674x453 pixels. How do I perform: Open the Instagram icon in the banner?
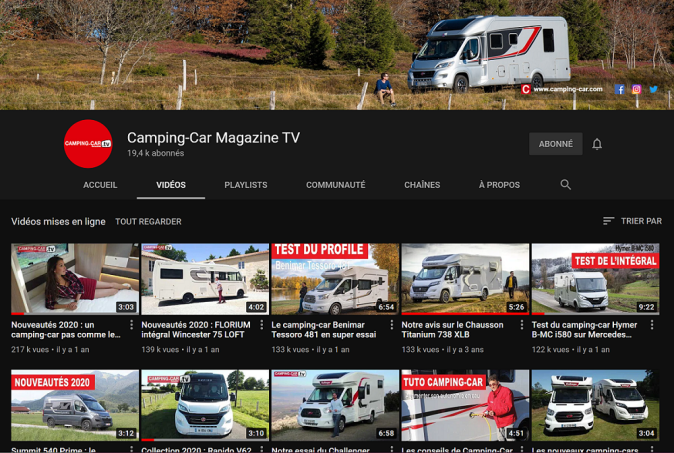pos(637,89)
